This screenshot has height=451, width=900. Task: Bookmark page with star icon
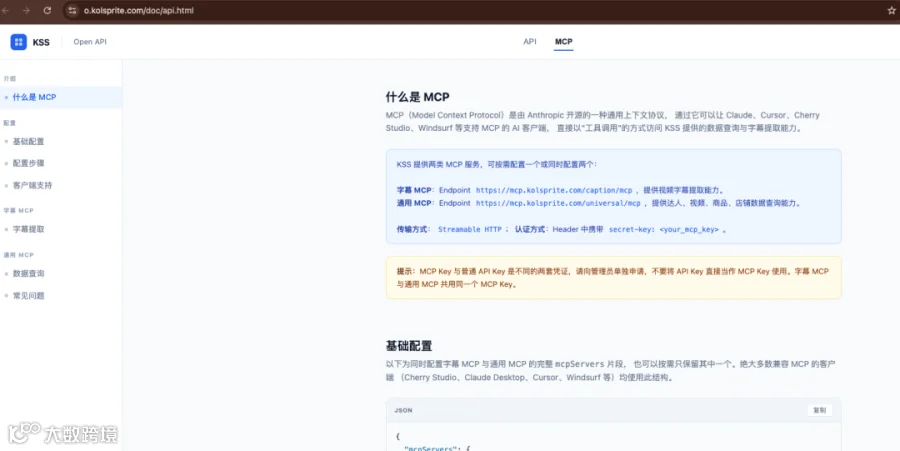point(891,10)
